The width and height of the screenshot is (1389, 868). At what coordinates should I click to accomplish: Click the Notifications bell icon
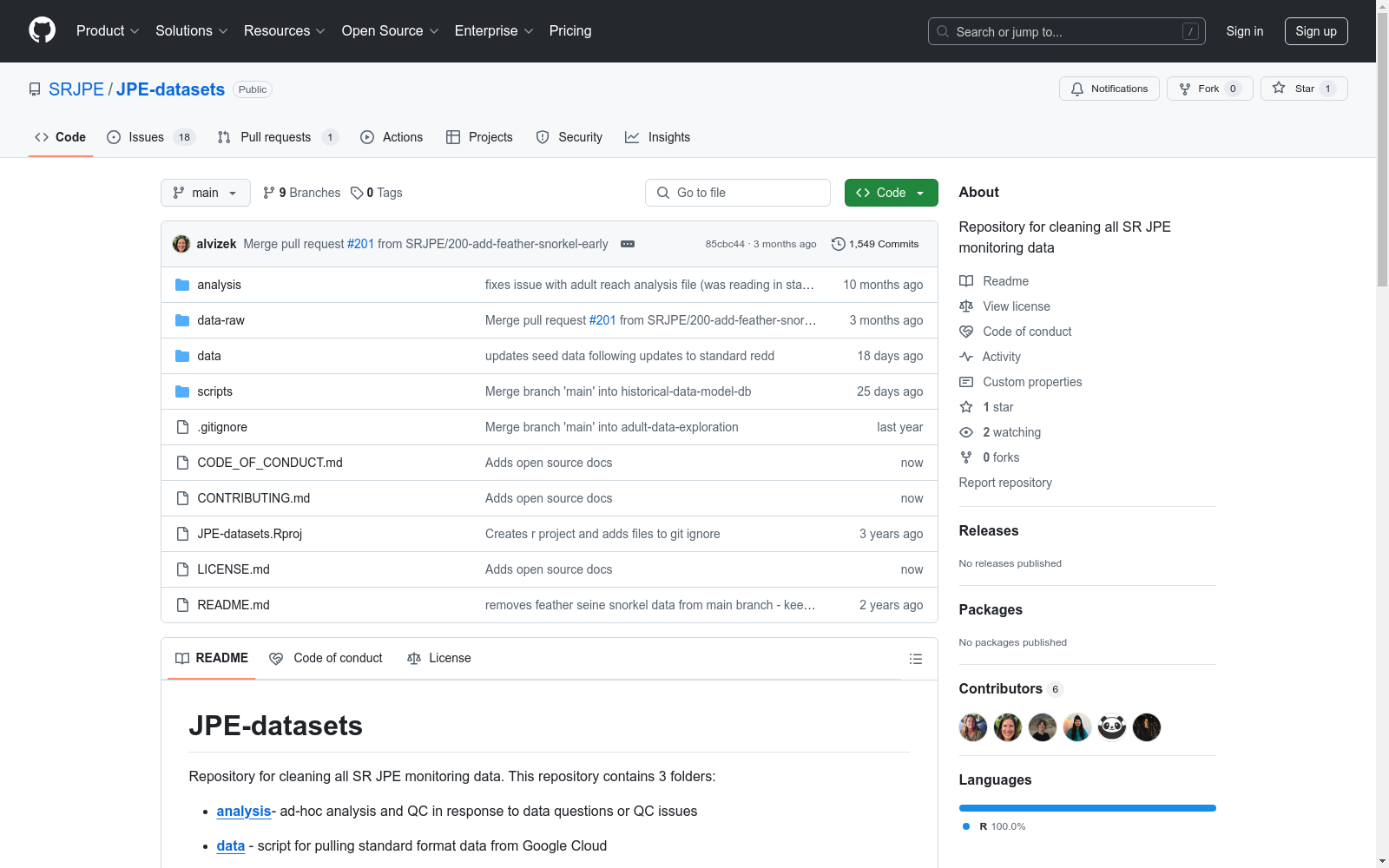click(1077, 89)
